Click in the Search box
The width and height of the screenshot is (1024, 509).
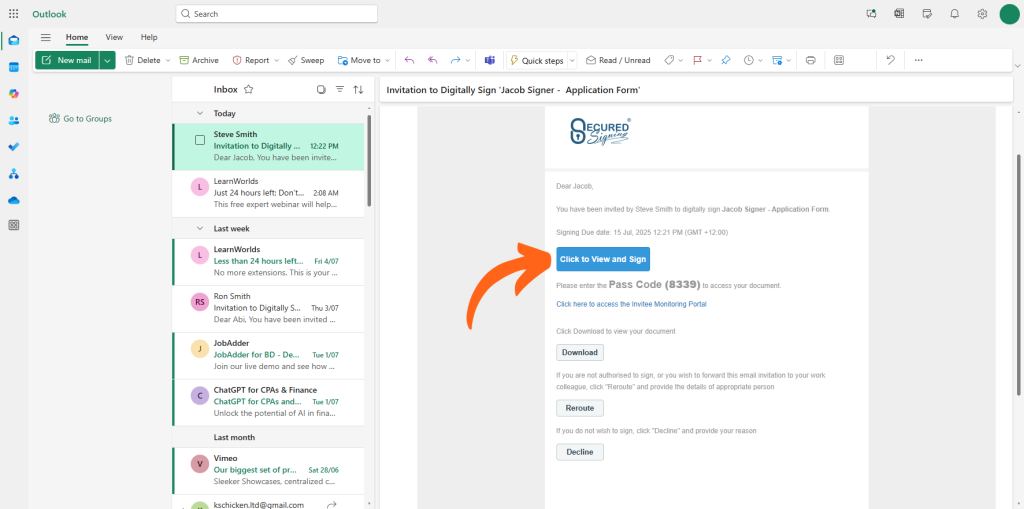[276, 14]
